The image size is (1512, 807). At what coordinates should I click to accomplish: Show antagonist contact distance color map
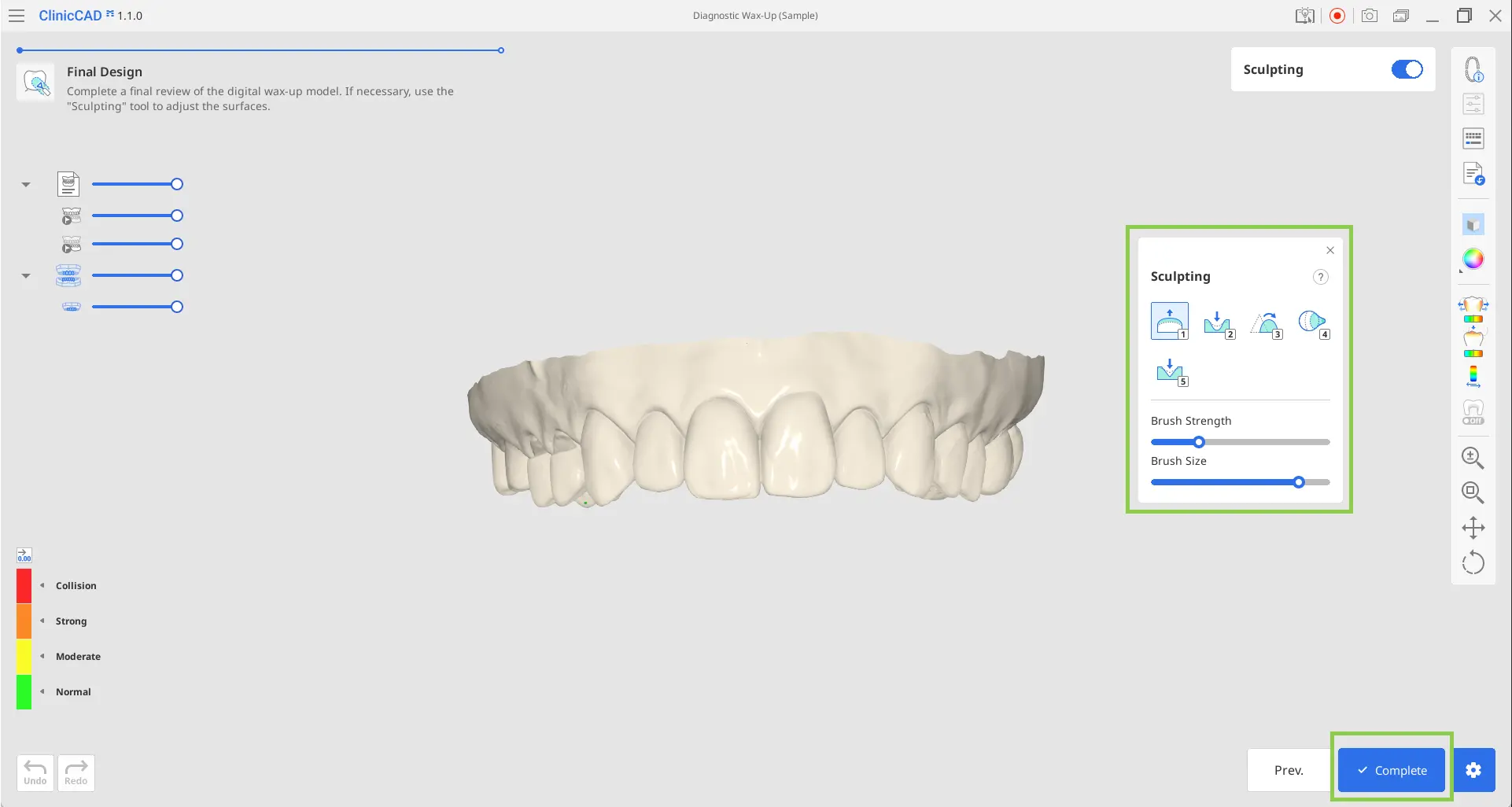1473,343
